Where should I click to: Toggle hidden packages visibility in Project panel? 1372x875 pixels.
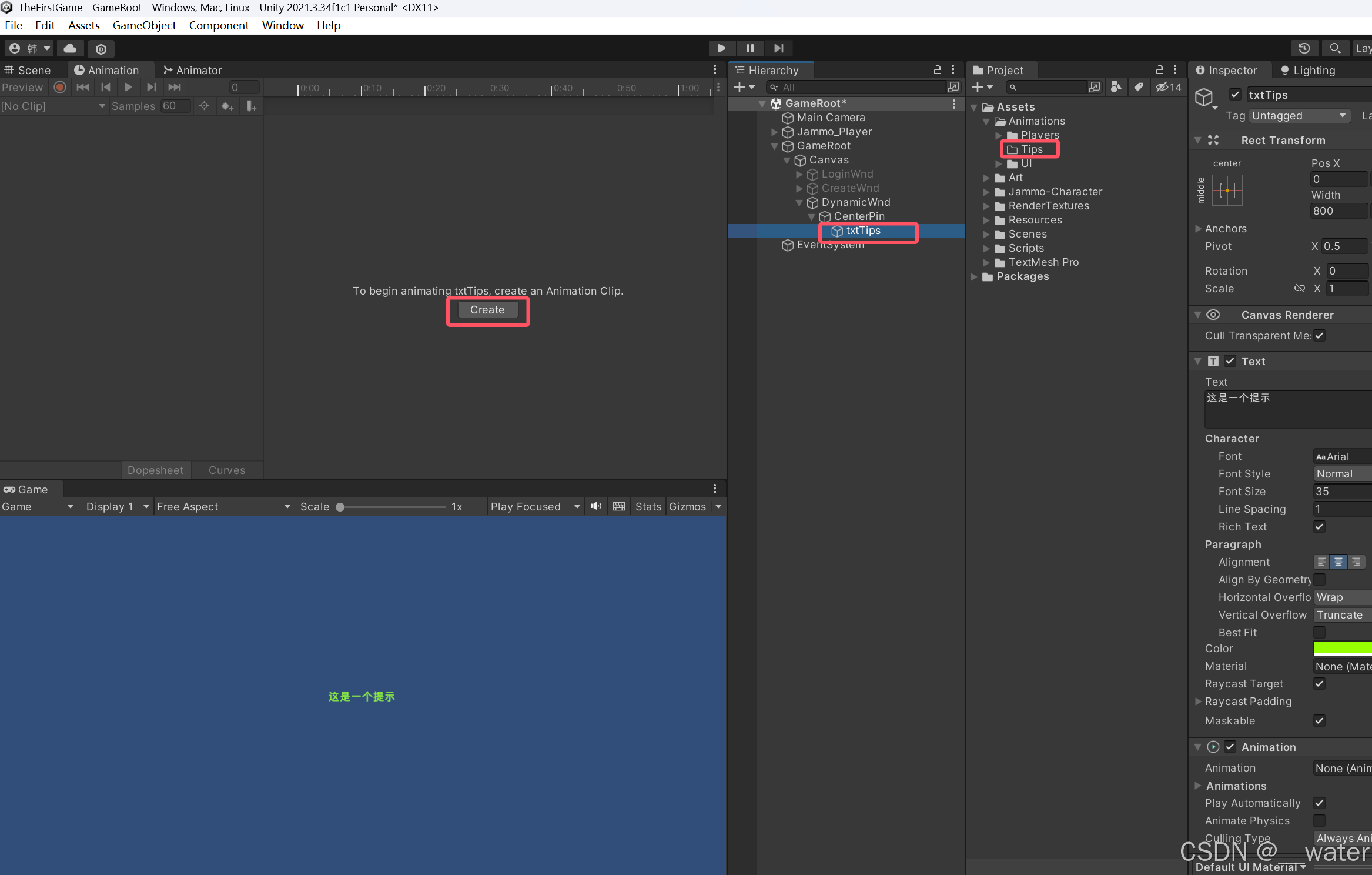(1168, 87)
